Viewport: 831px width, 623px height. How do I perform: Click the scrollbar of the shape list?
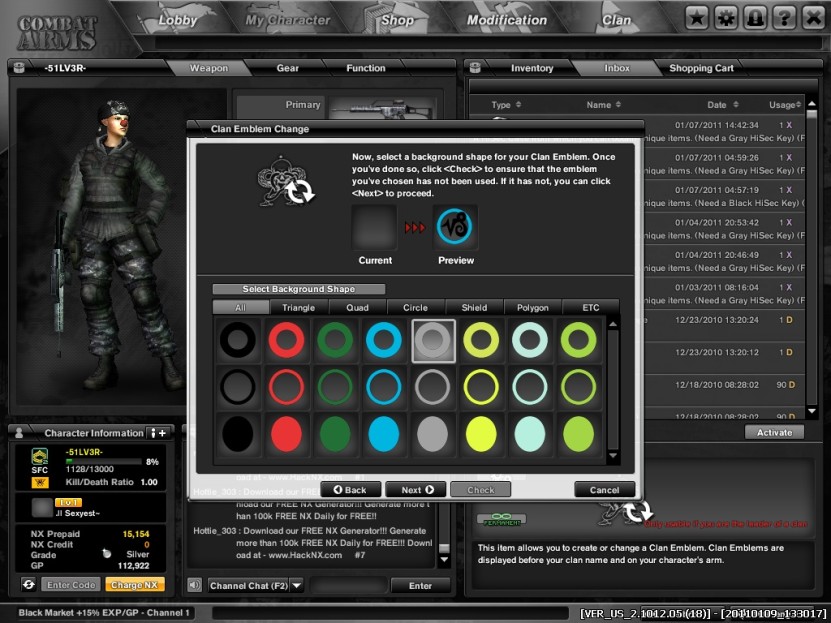(612, 390)
